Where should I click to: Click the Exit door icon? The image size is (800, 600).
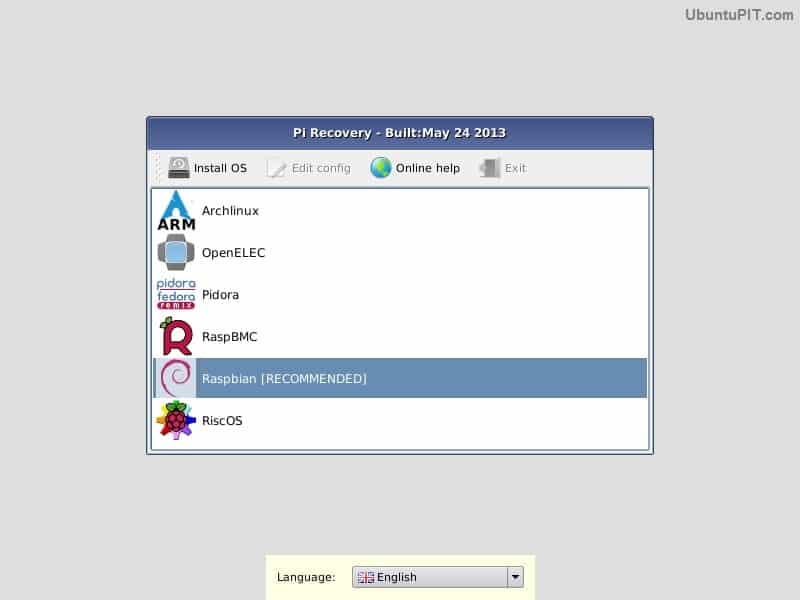coord(490,167)
